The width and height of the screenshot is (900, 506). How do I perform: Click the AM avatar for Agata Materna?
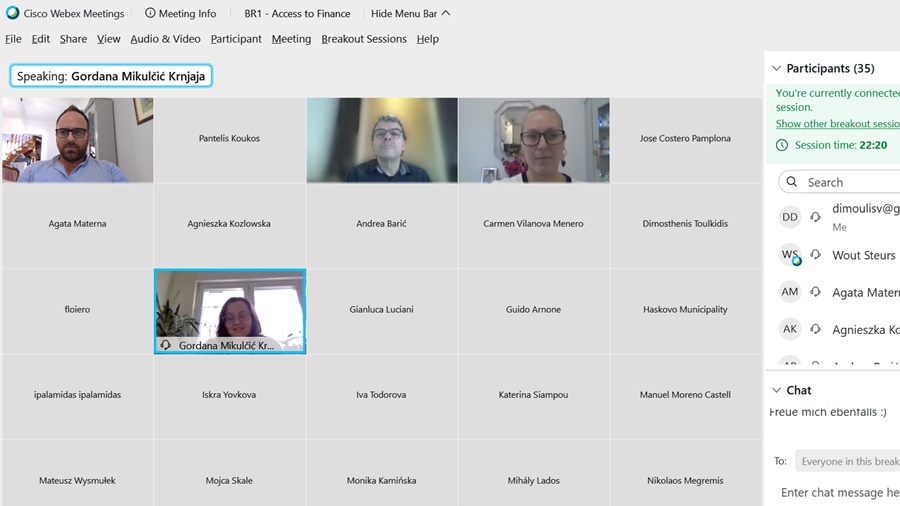(790, 292)
